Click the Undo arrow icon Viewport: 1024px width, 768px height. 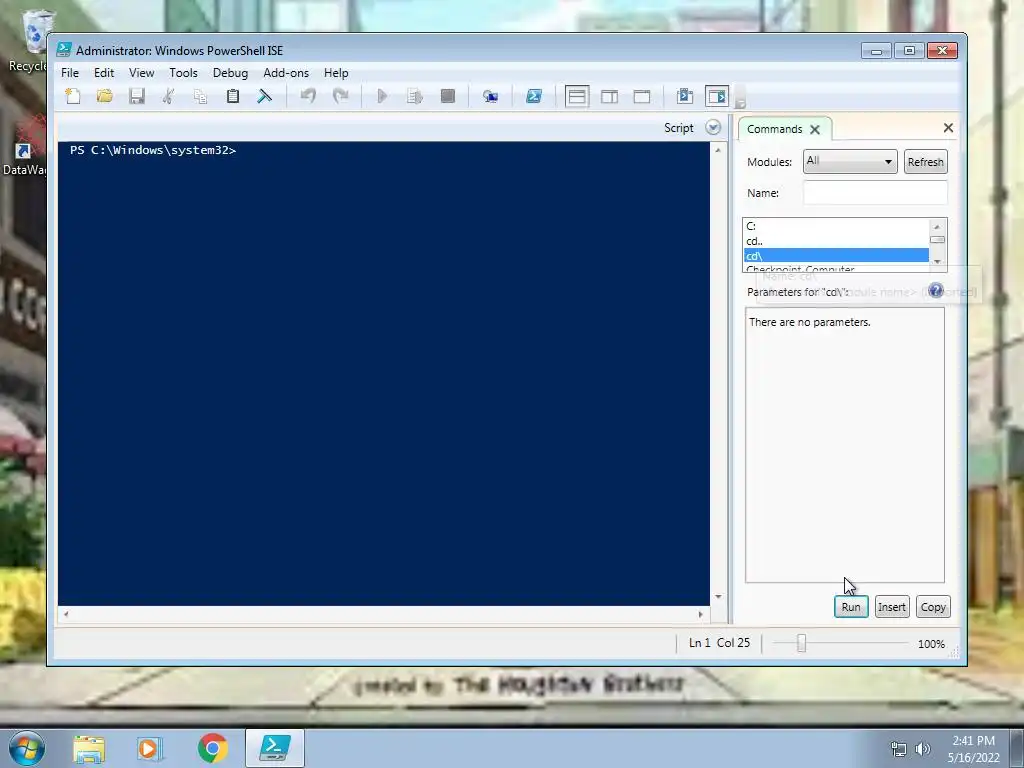point(308,97)
